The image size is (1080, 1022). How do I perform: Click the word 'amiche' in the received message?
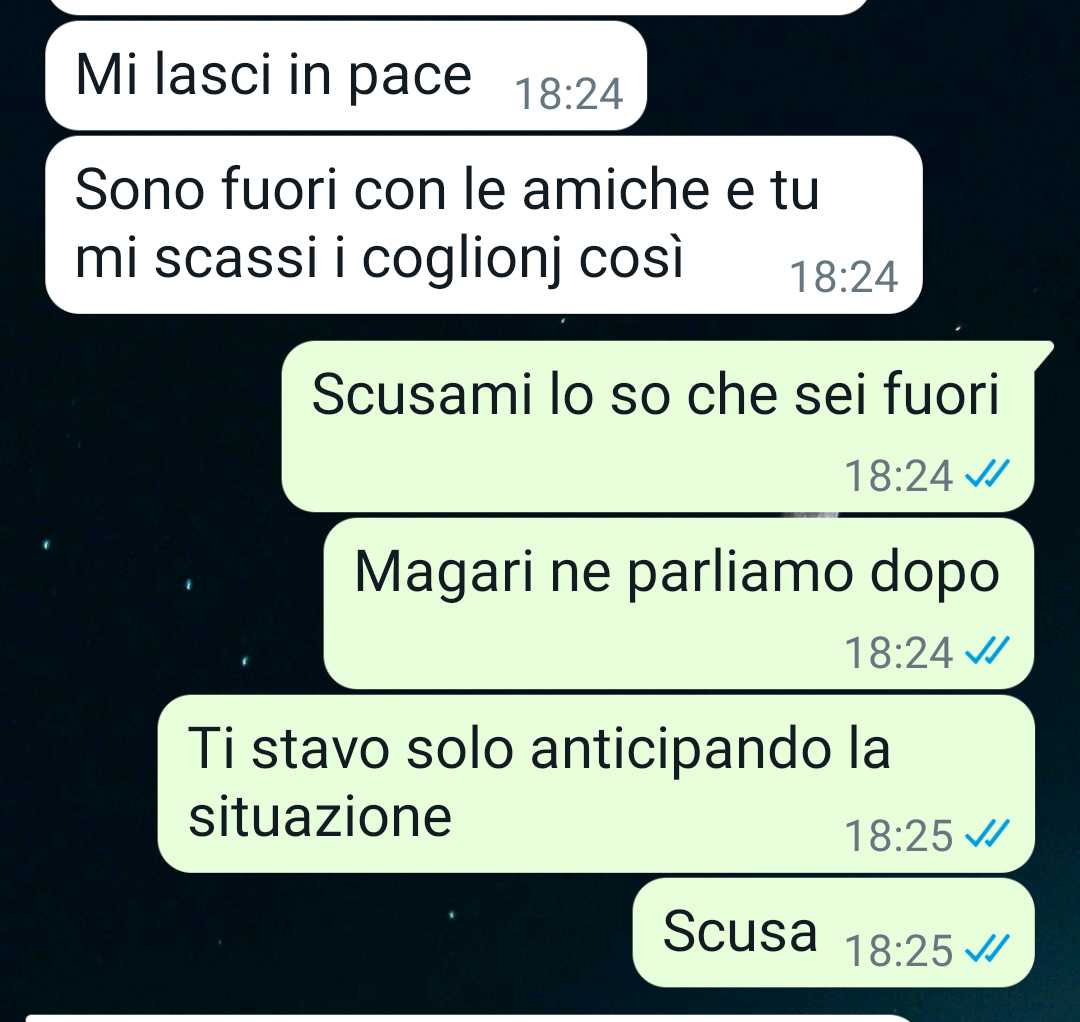click(x=616, y=189)
